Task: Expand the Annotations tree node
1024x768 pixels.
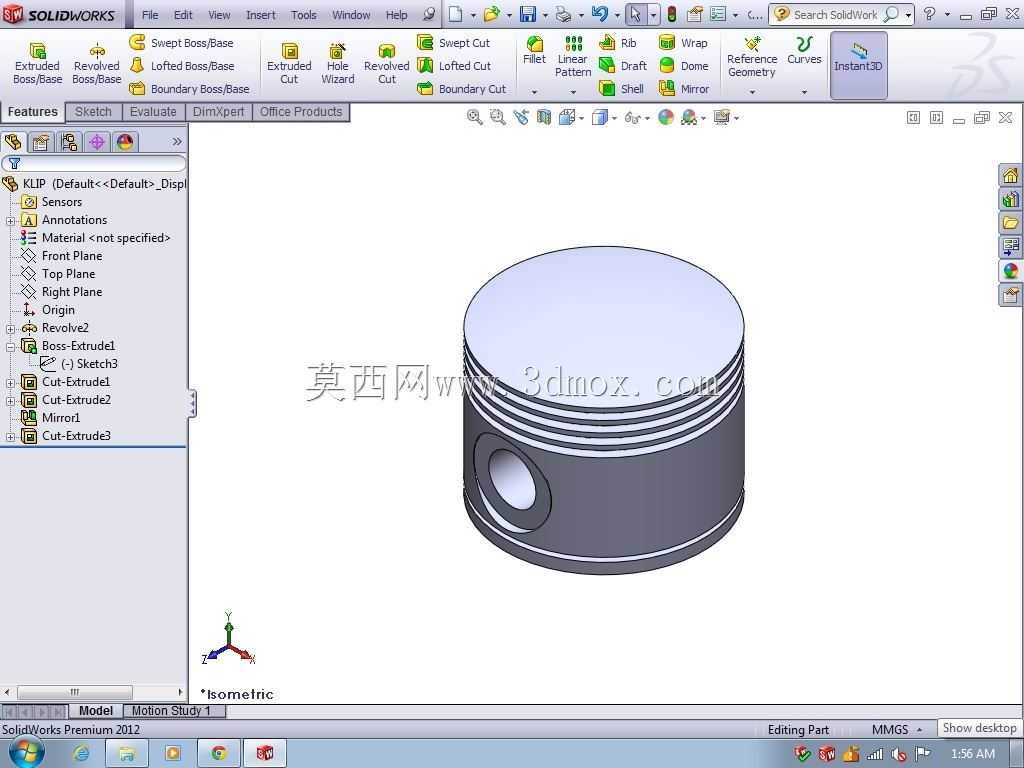Action: [x=10, y=221]
